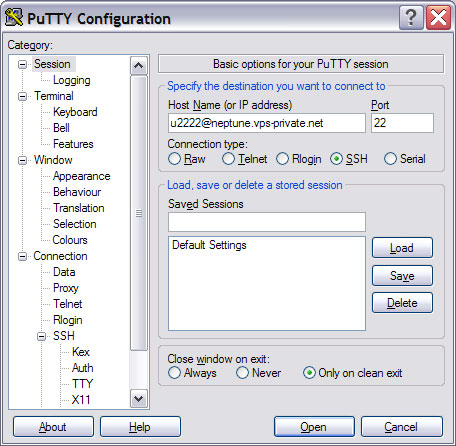Open the Auth category under SSH
The height and width of the screenshot is (446, 456).
(82, 368)
